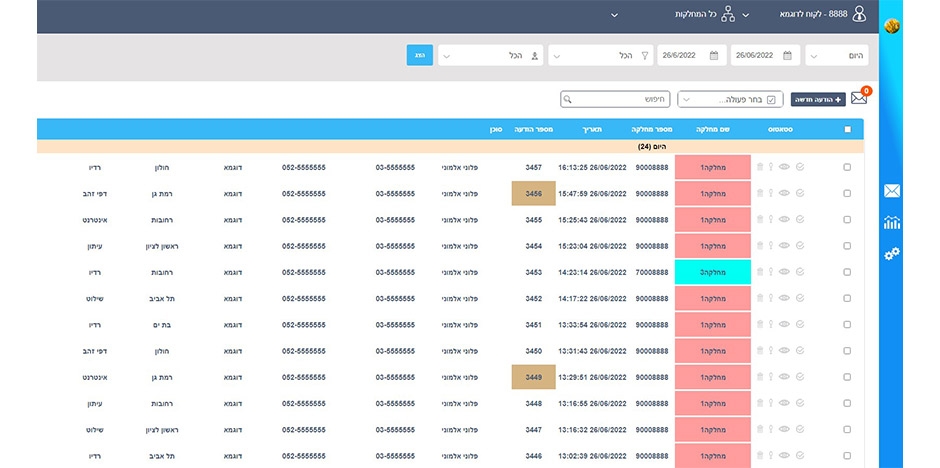This screenshot has height=468, width=940.
Task: Sort by the שם מחלקה column header
Action: (x=713, y=129)
